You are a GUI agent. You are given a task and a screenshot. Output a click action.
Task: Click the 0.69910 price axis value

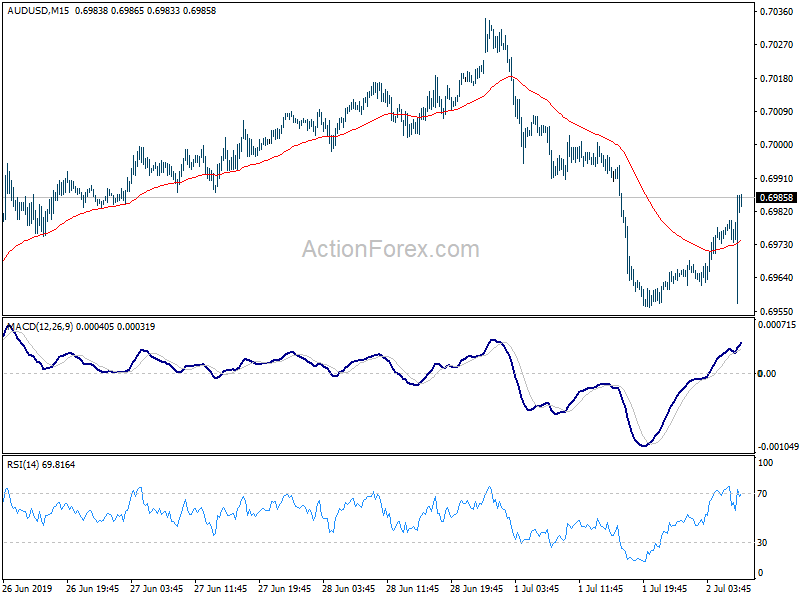tap(776, 179)
